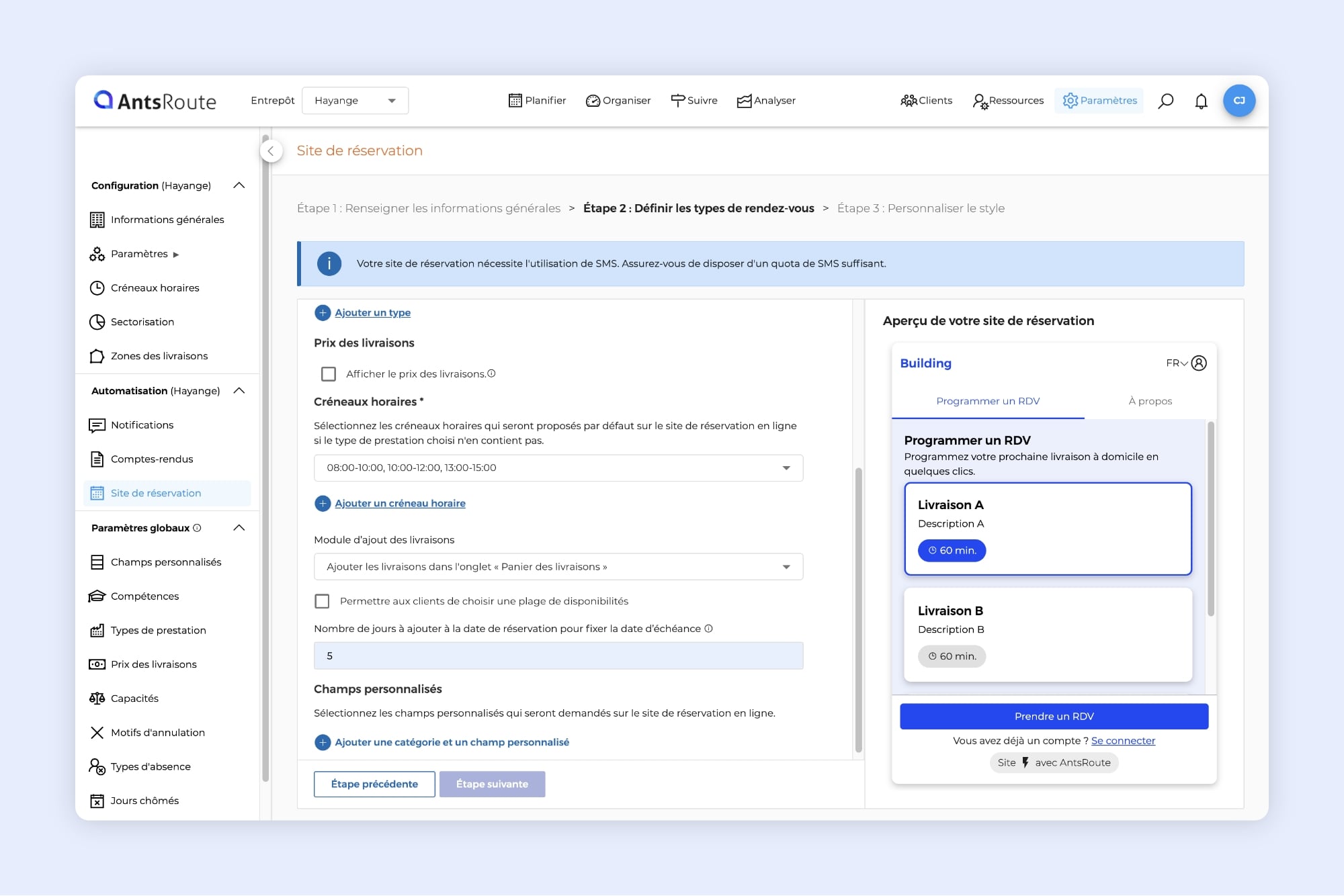Click the search magnifier icon

click(1166, 101)
